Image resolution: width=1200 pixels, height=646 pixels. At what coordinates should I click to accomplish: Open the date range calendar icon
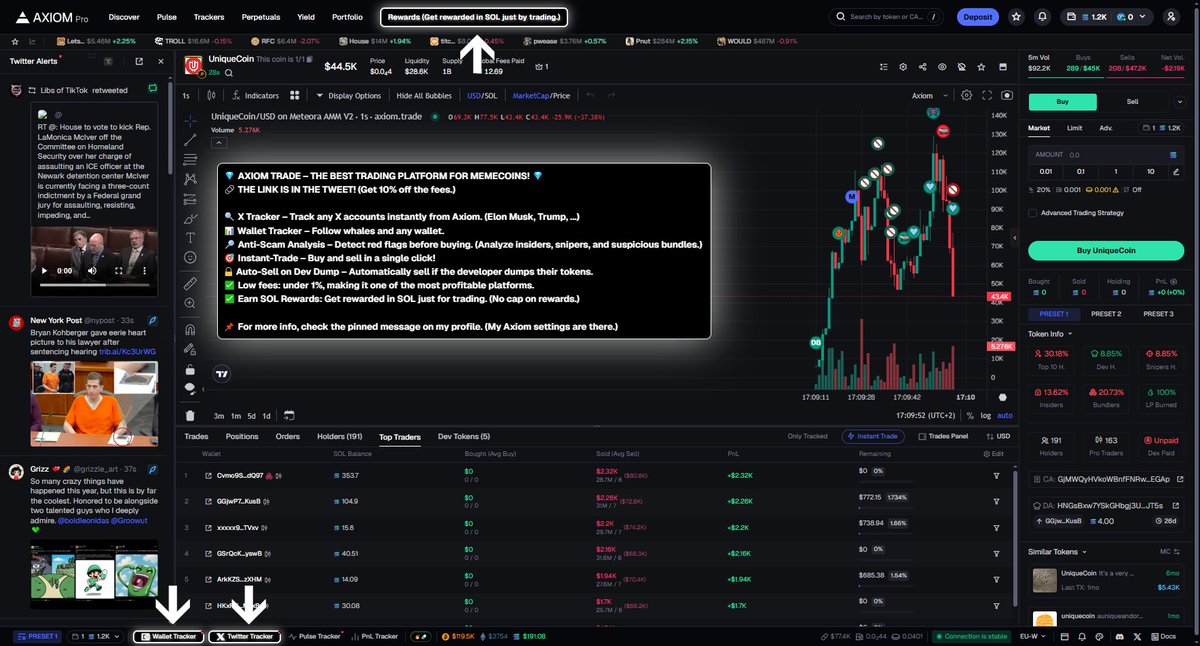[288, 415]
